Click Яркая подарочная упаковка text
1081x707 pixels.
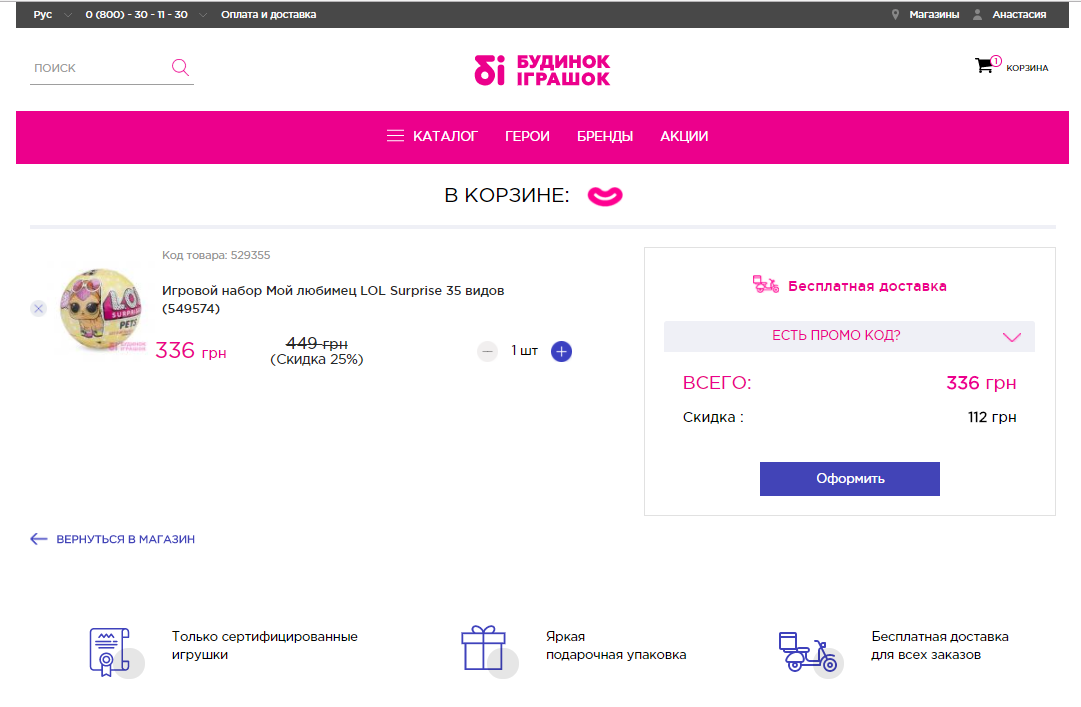616,646
